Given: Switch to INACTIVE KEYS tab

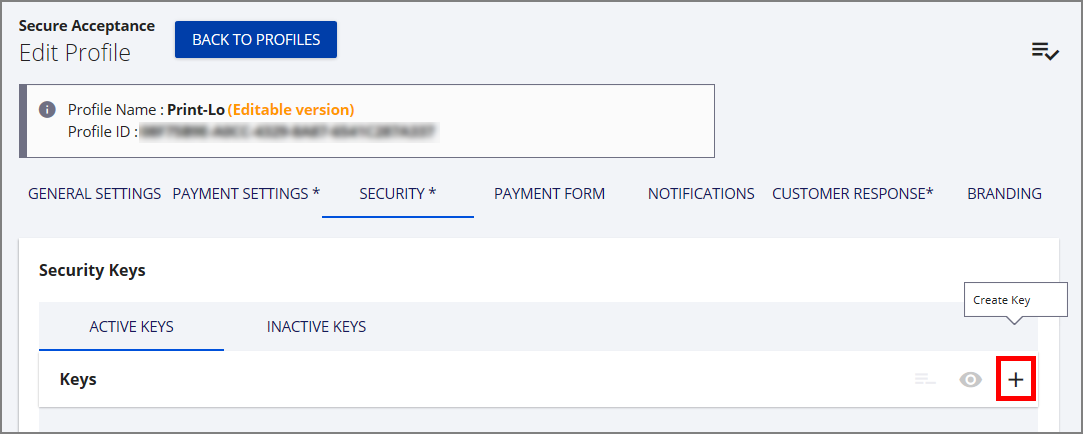Looking at the screenshot, I should [x=316, y=327].
